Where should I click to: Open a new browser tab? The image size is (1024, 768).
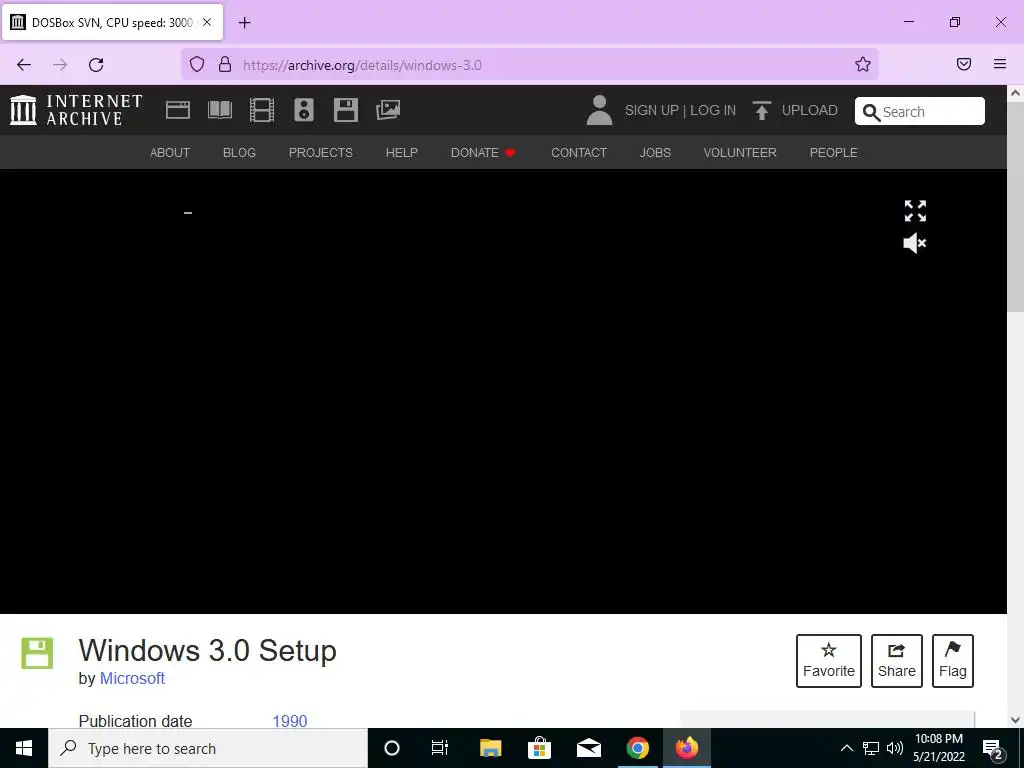244,22
